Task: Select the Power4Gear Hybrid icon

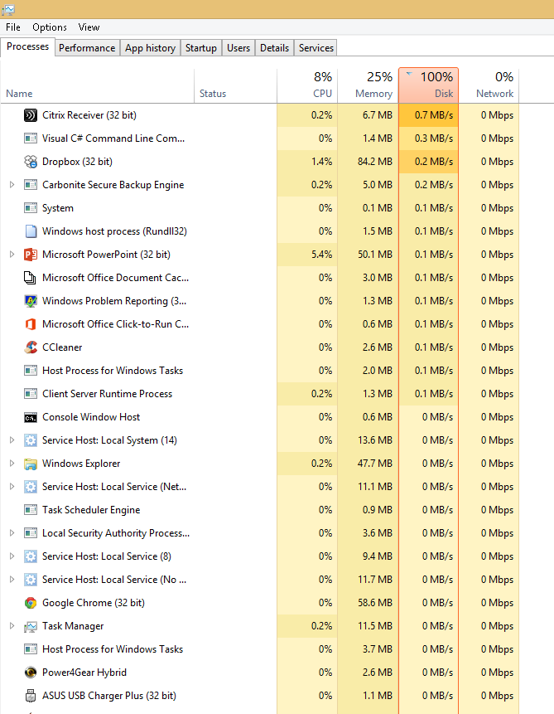Action: coord(30,673)
